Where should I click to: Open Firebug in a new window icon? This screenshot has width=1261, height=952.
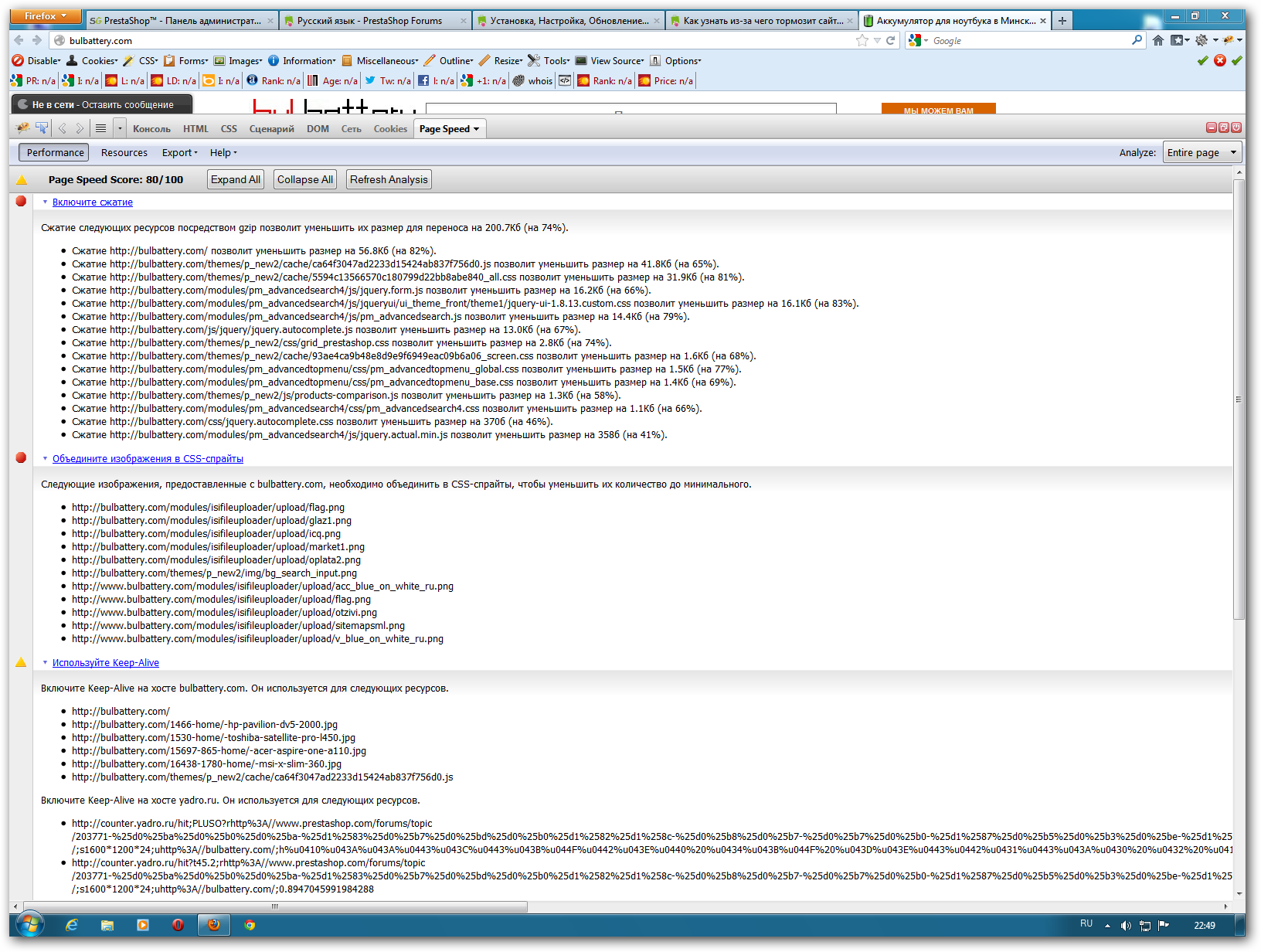pos(1224,127)
